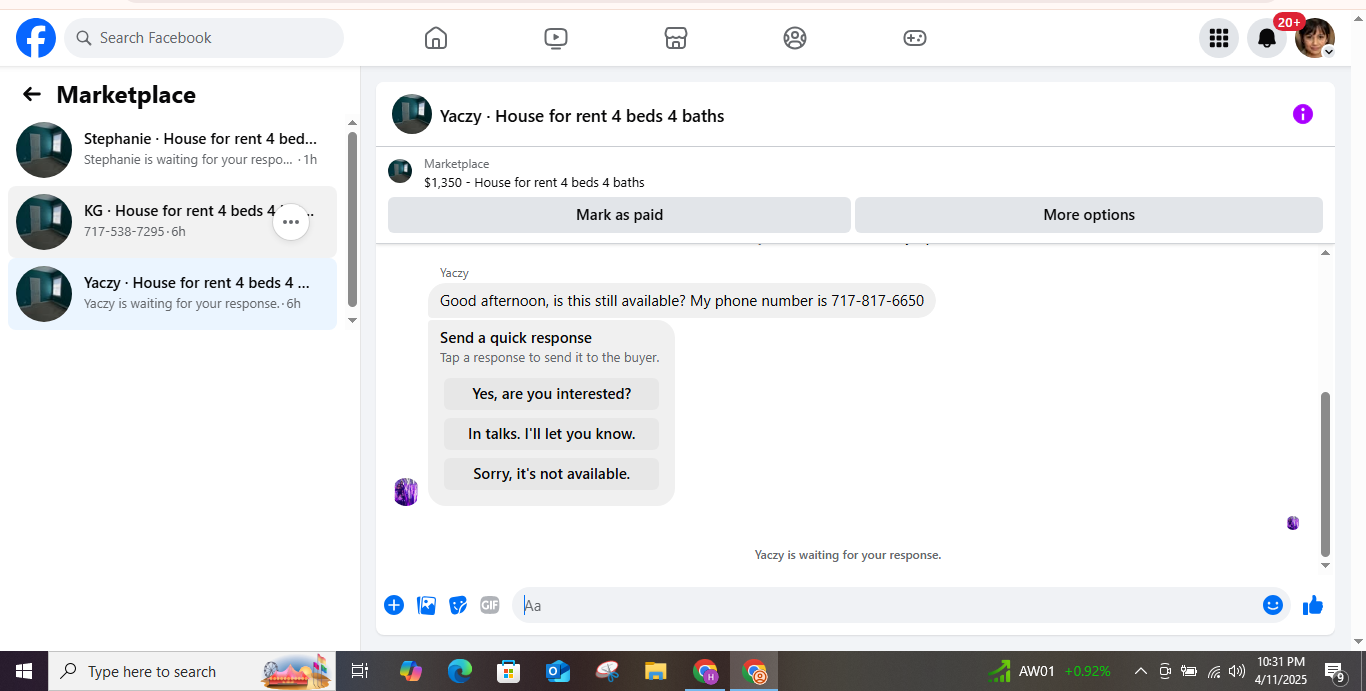Open Task View on the taskbar
Screen dimensions: 1366x691
tap(360, 671)
